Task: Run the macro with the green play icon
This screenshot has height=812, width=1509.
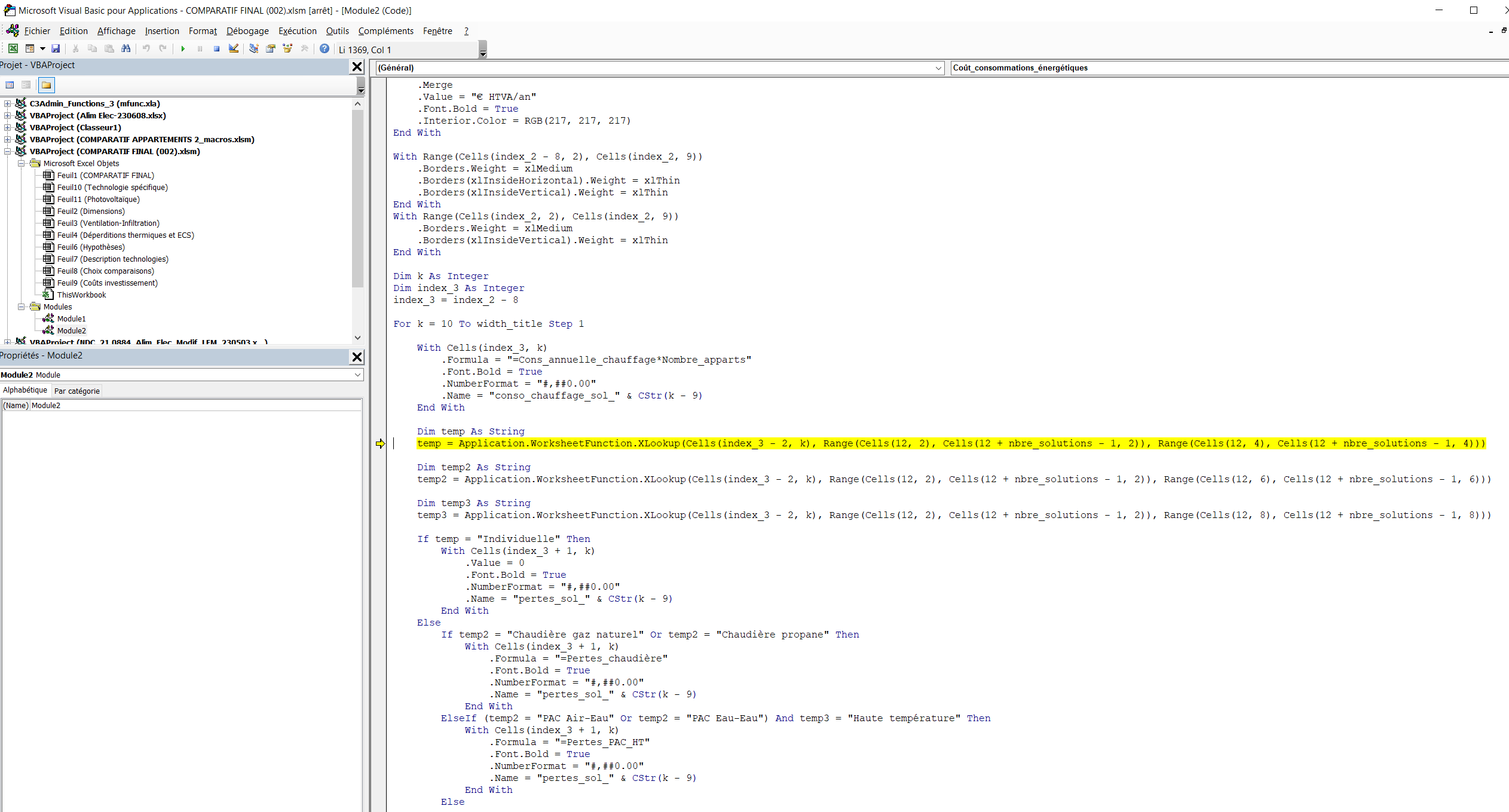Action: pos(183,49)
